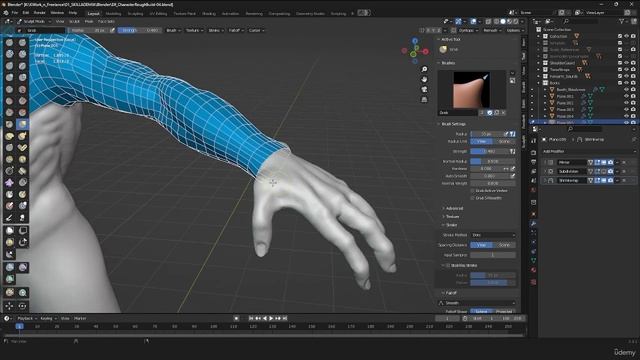Open the Texture properties tab icon
The width and height of the screenshot is (640, 360).
click(x=533, y=282)
